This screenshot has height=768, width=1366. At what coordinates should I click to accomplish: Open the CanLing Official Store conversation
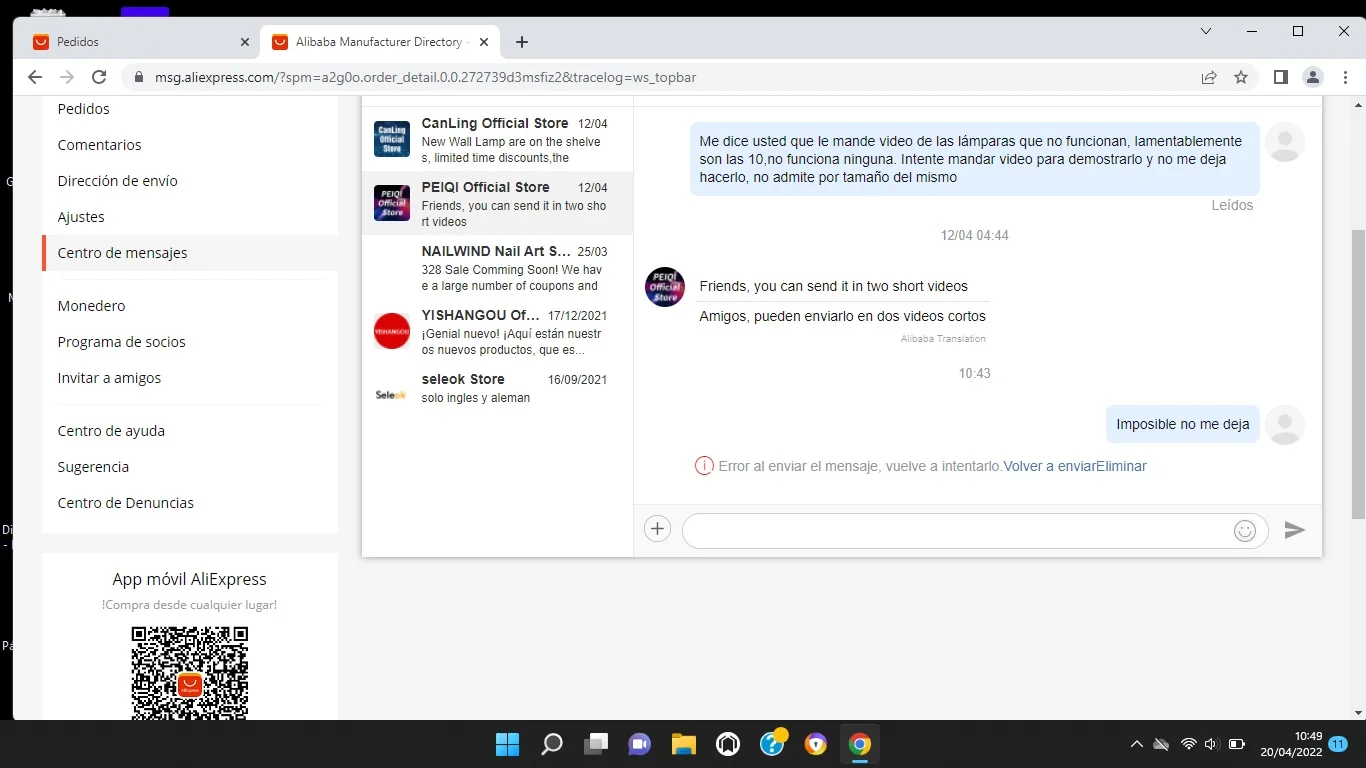pos(497,140)
